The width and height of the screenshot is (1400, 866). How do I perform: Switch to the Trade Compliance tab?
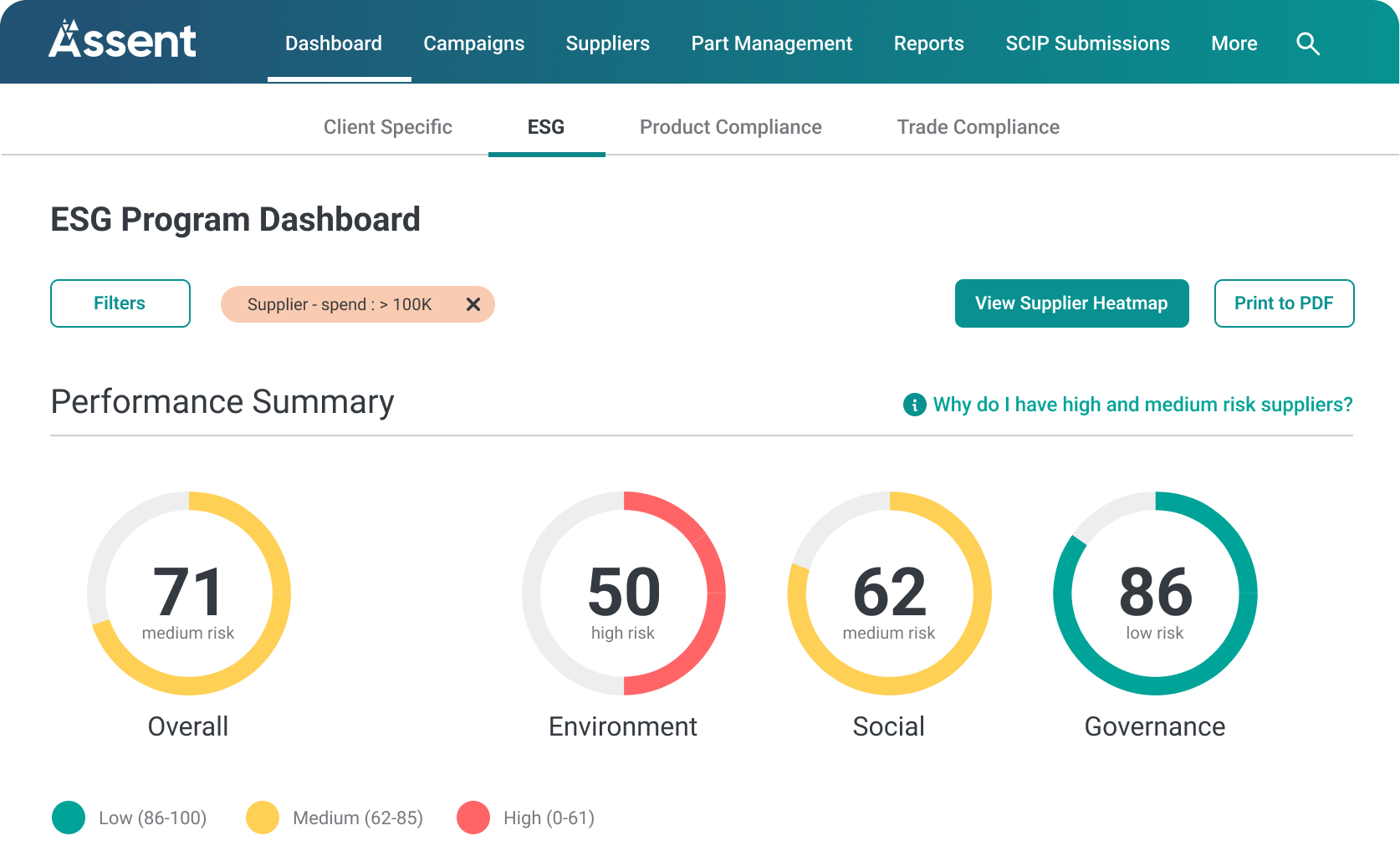click(978, 127)
